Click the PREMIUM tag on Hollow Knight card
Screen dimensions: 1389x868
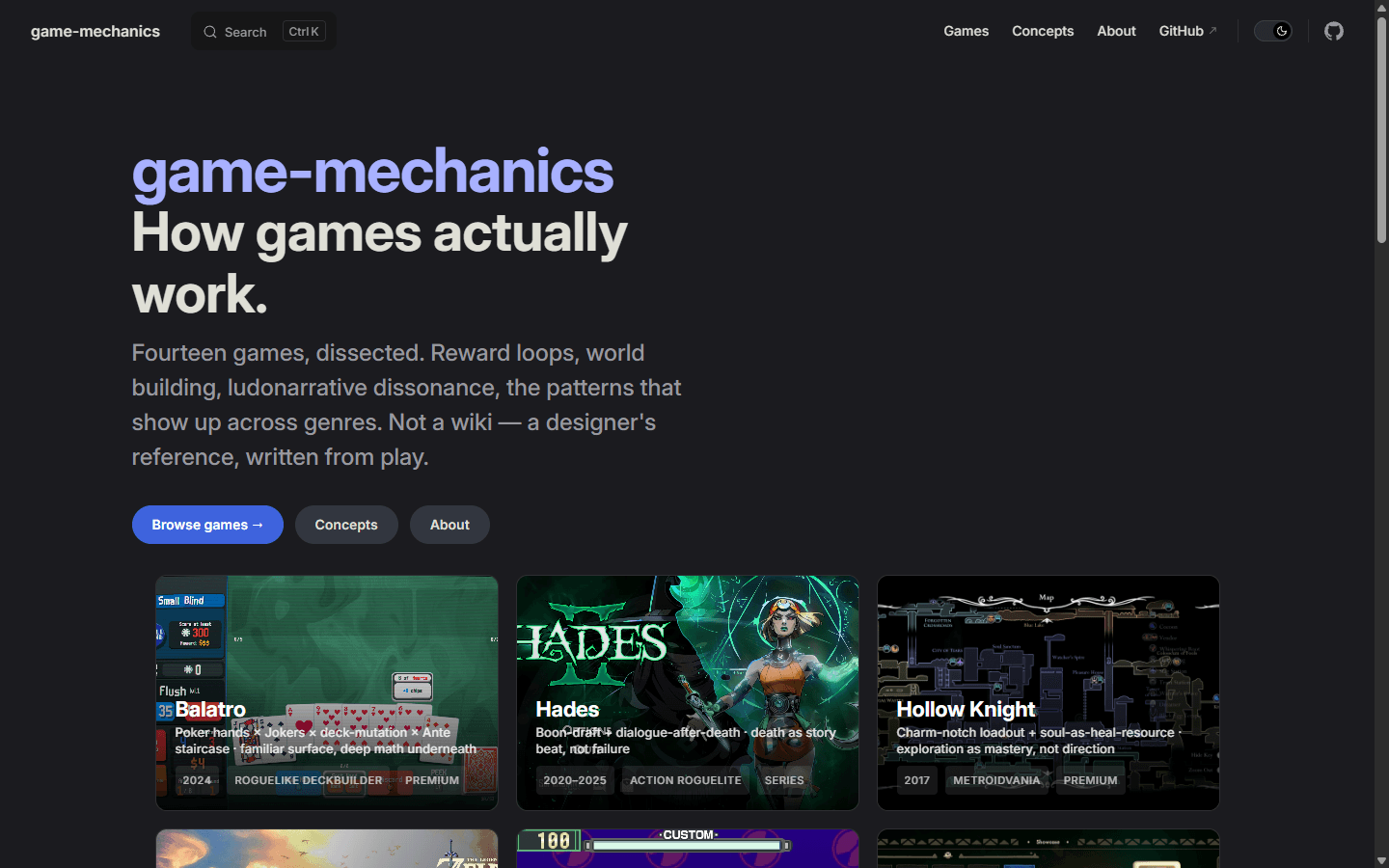click(1090, 780)
